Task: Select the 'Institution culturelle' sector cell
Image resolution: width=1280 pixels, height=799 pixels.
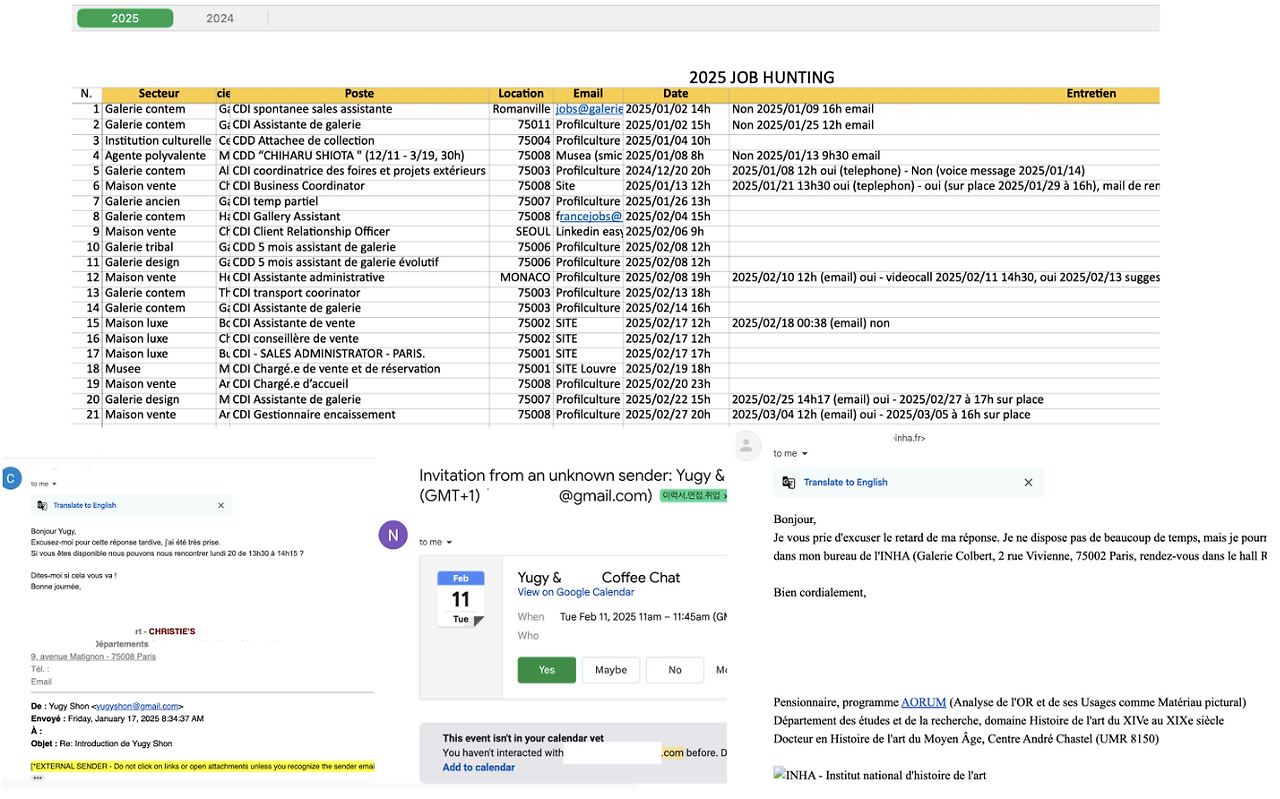Action: tap(159, 140)
